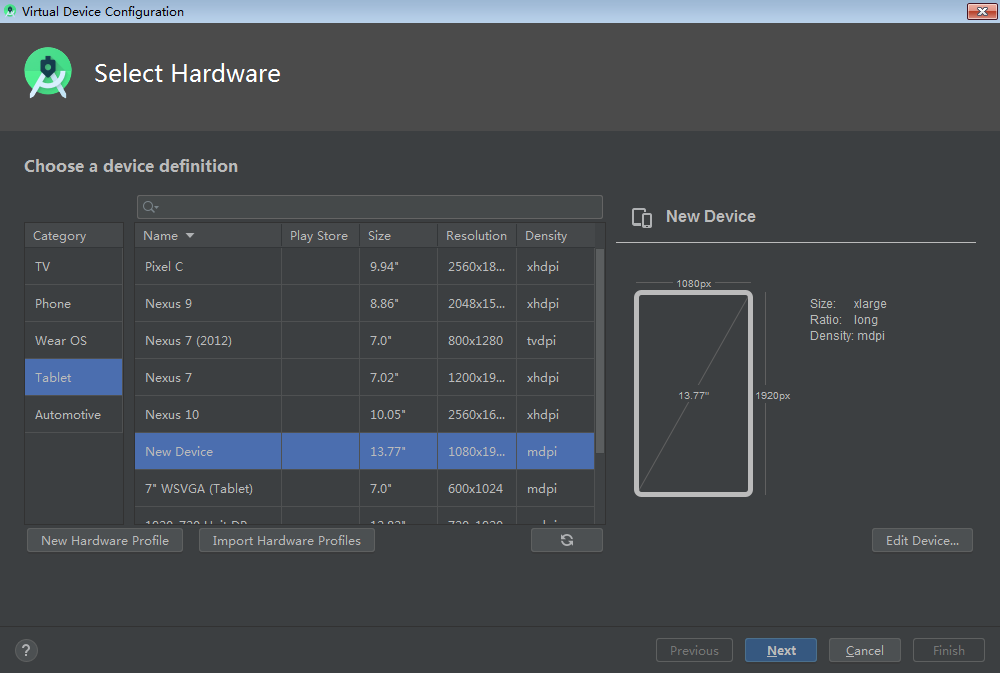Select the Nexus 9 device row

click(365, 304)
